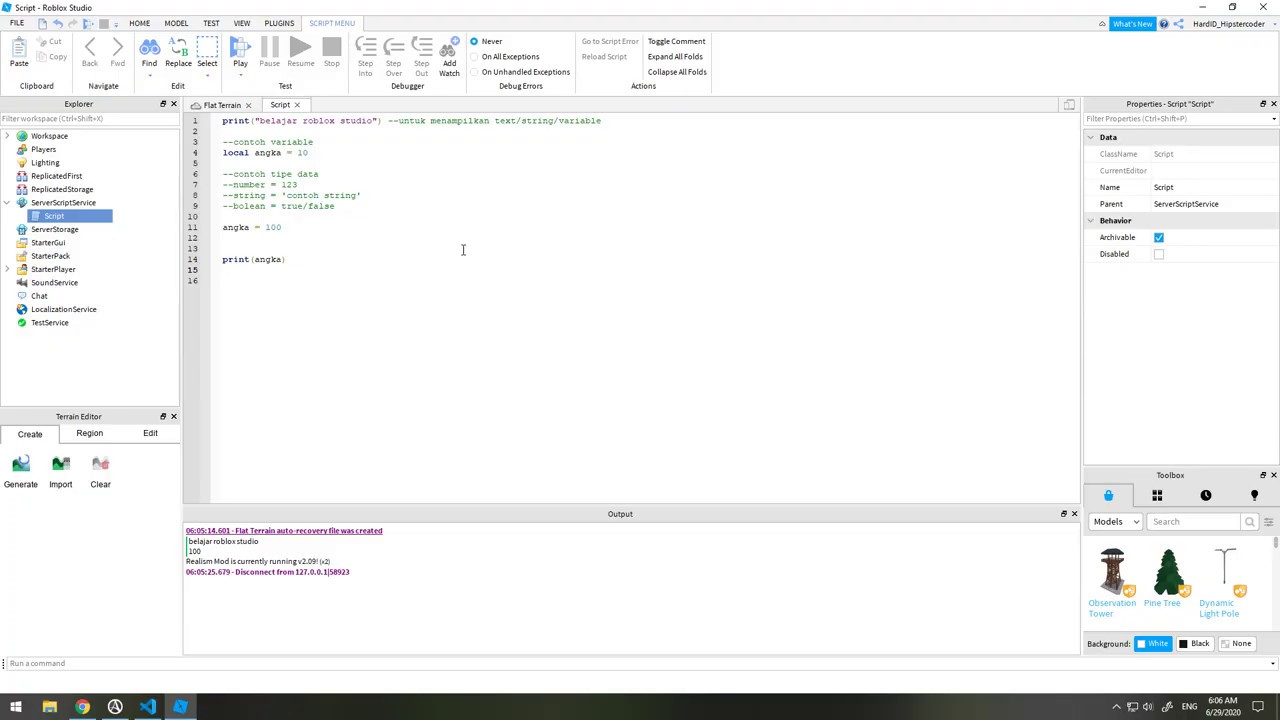Open Google Chrome from the taskbar
This screenshot has width=1280, height=720.
tap(82, 707)
